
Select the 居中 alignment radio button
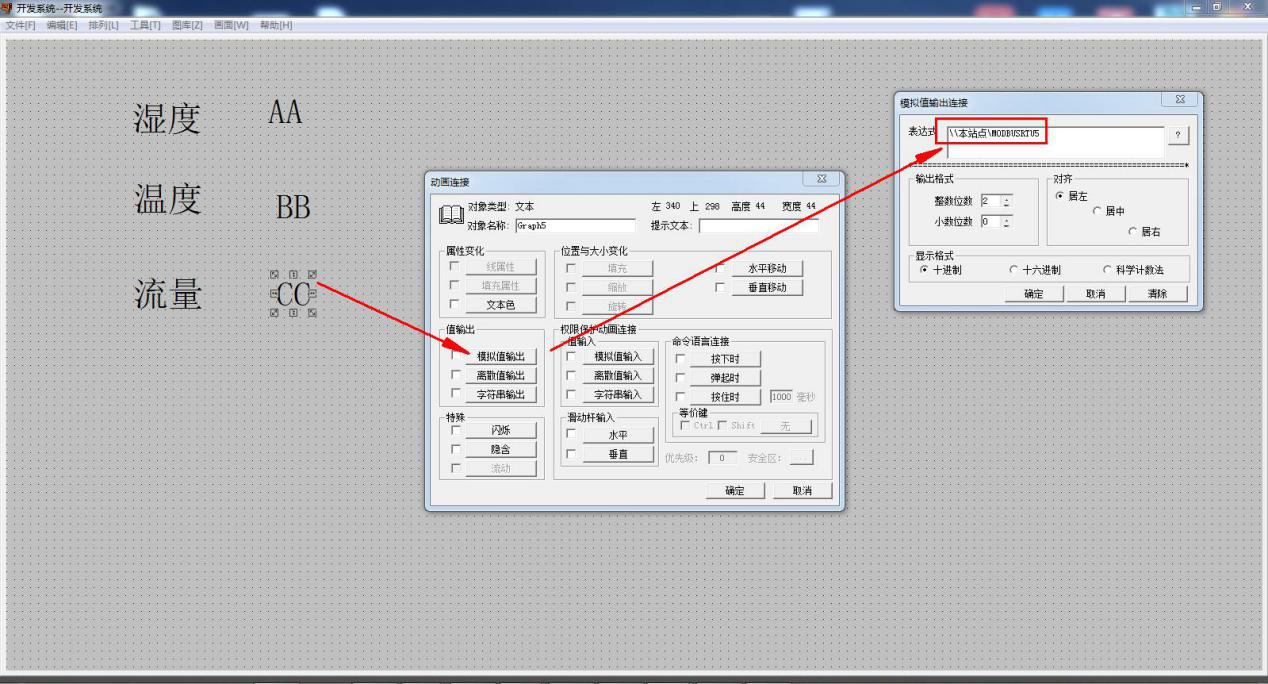click(1097, 212)
